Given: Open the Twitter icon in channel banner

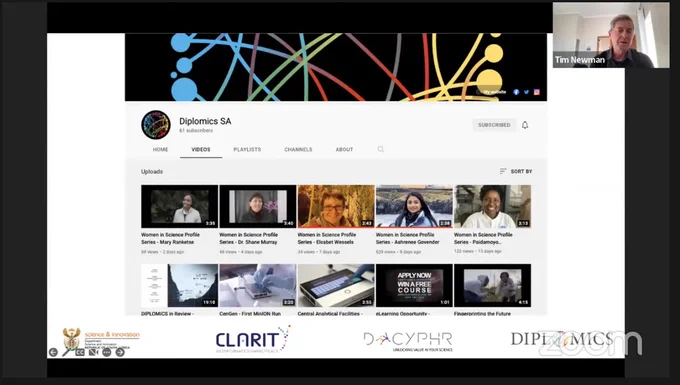Looking at the screenshot, I should pos(526,92).
